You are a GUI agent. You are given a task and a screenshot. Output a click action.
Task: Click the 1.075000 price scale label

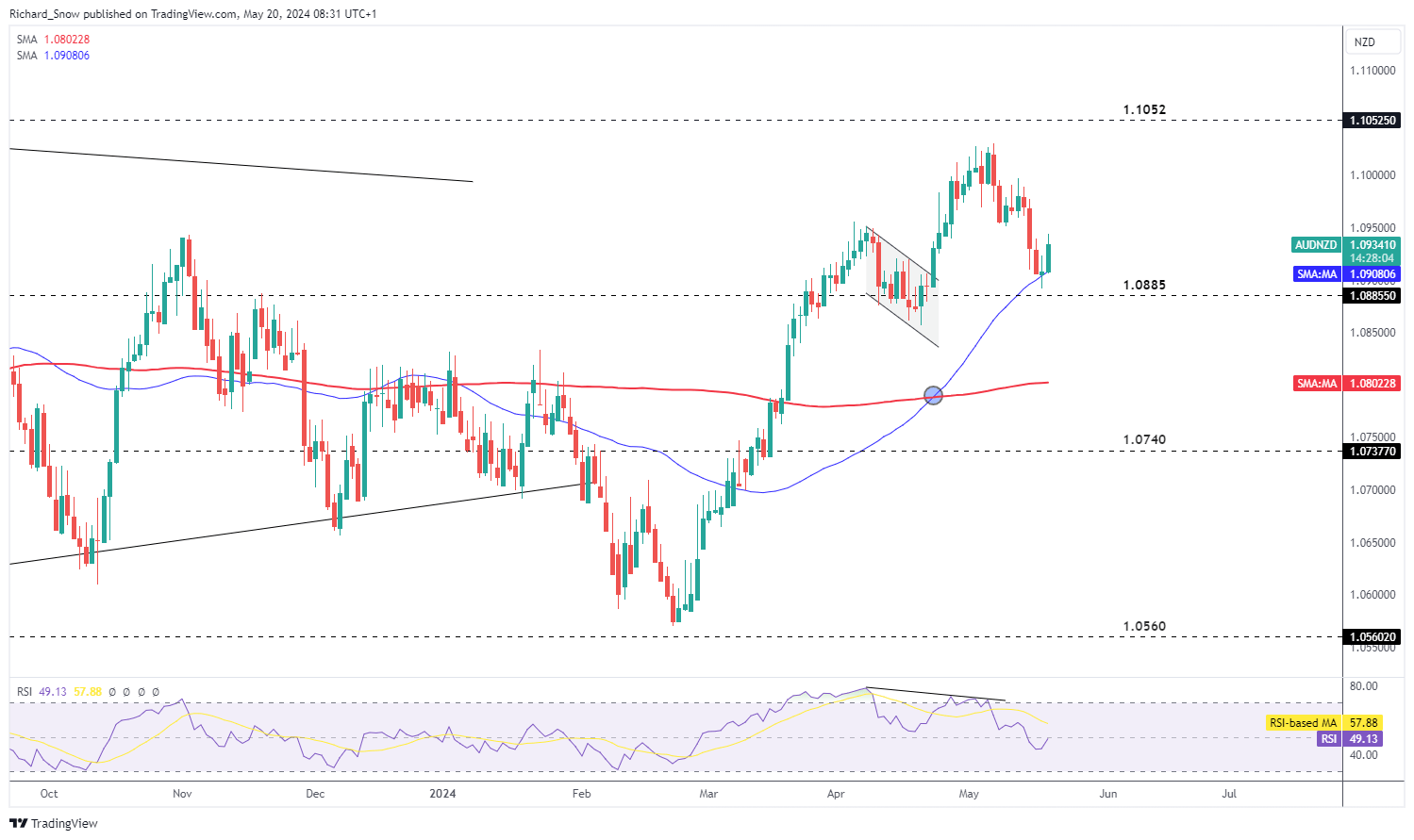(x=1372, y=437)
